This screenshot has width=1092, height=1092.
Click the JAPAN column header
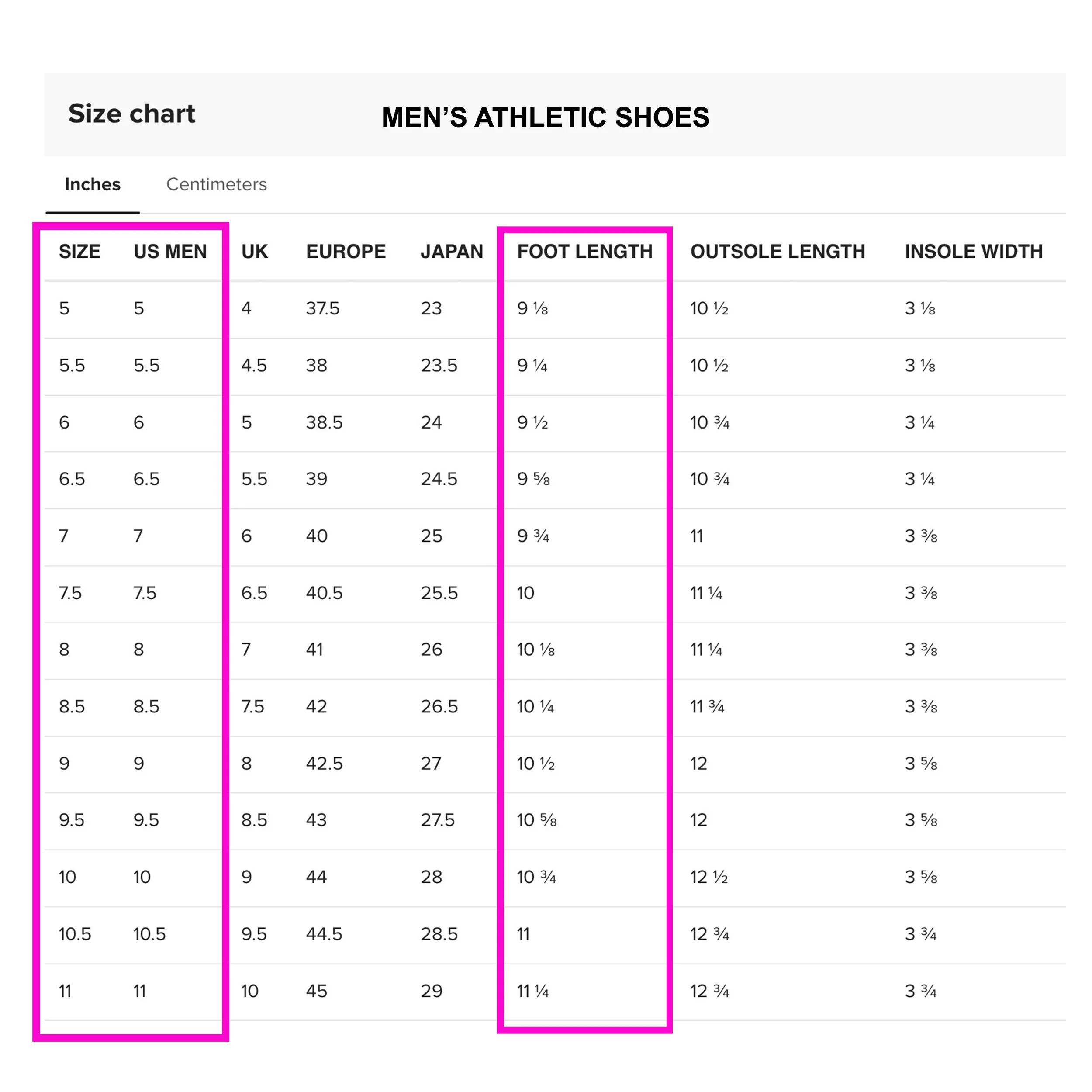click(452, 252)
